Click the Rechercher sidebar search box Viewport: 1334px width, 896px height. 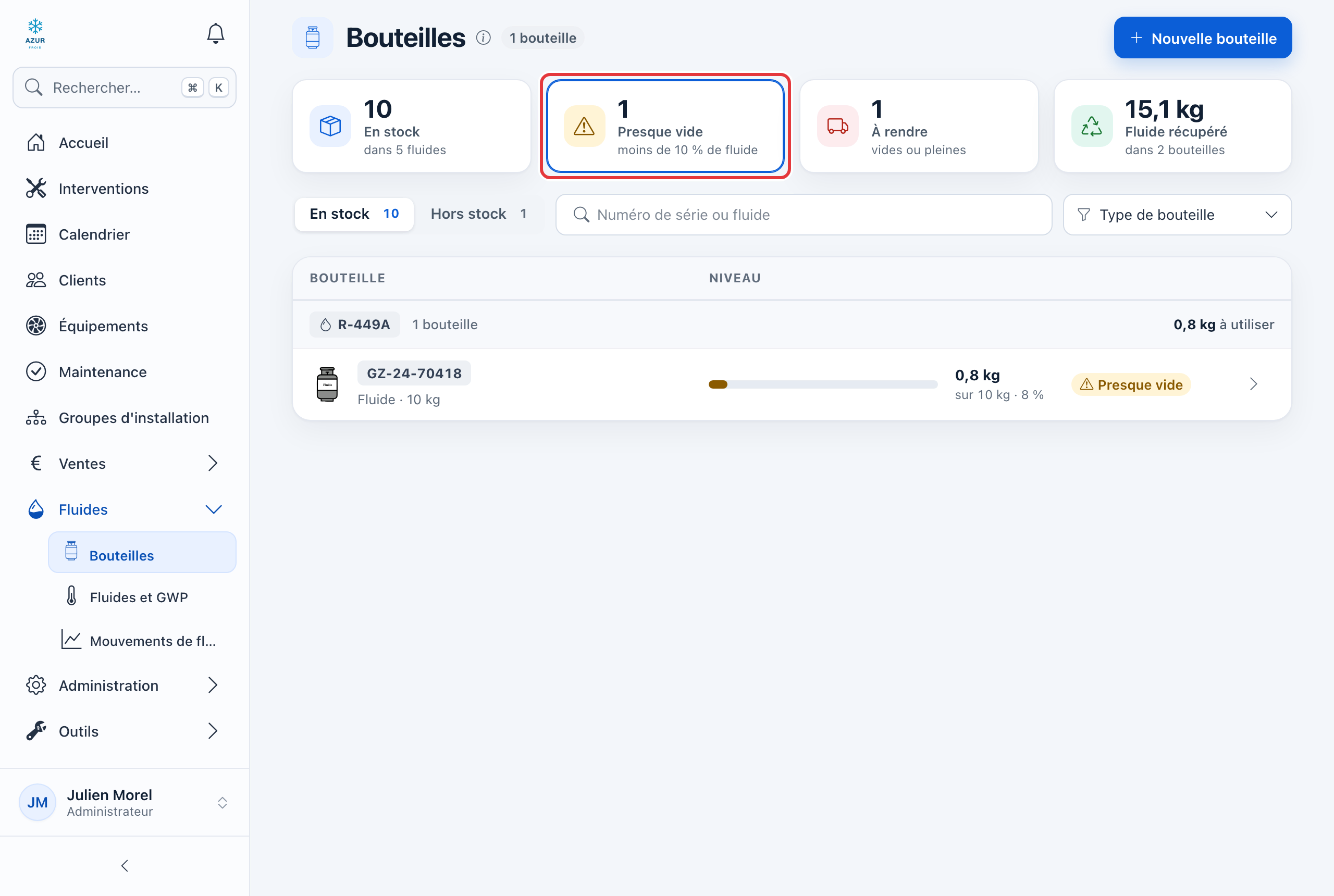point(125,88)
